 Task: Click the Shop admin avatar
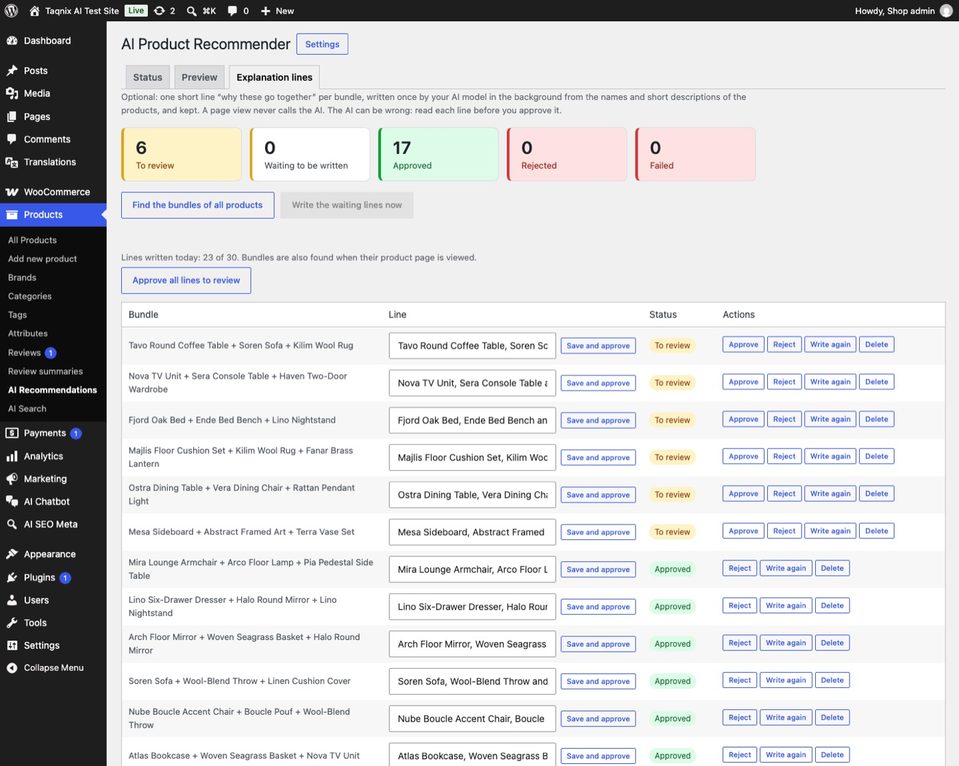(x=946, y=10)
